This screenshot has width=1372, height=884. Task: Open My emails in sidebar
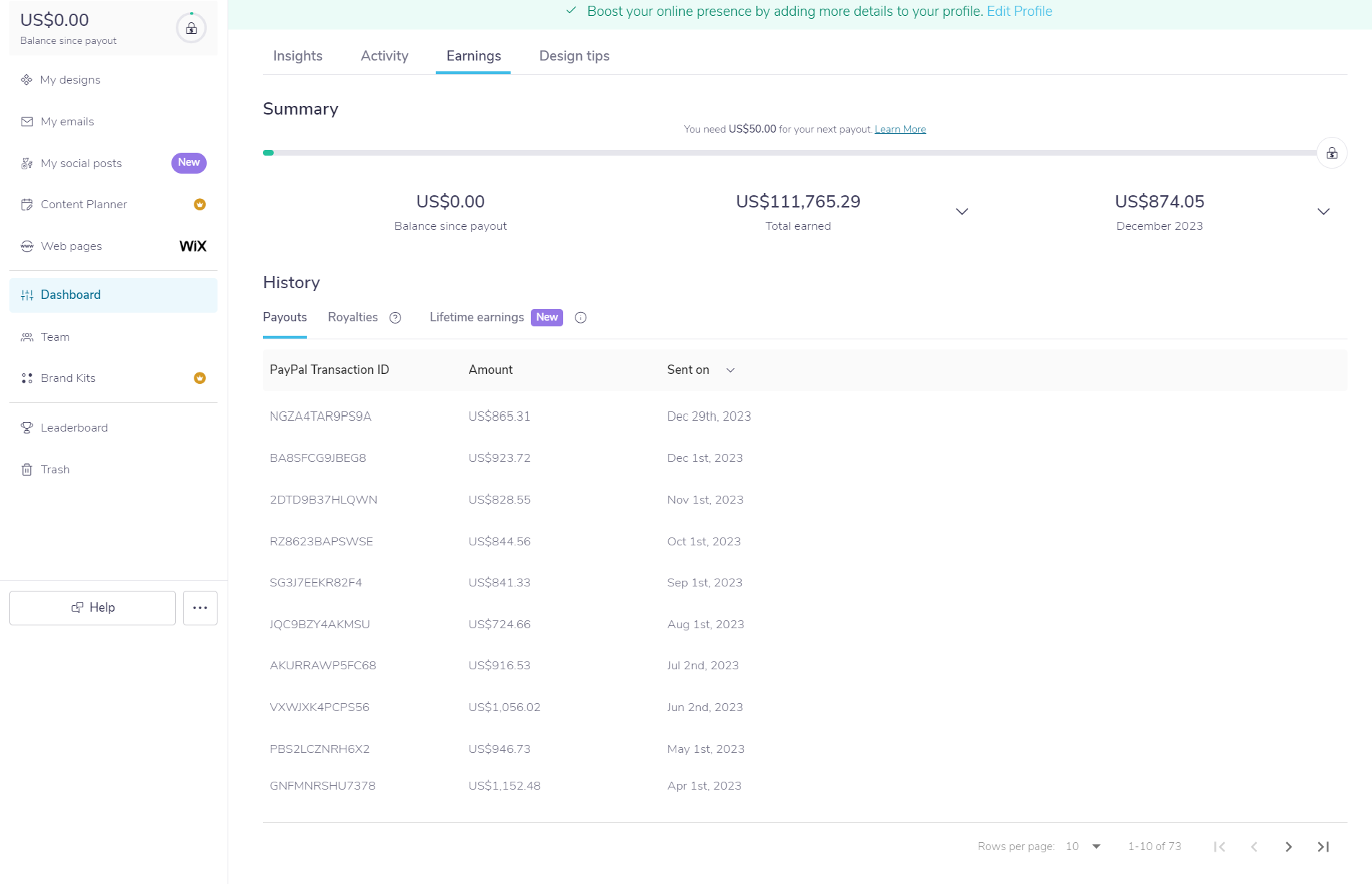point(67,122)
